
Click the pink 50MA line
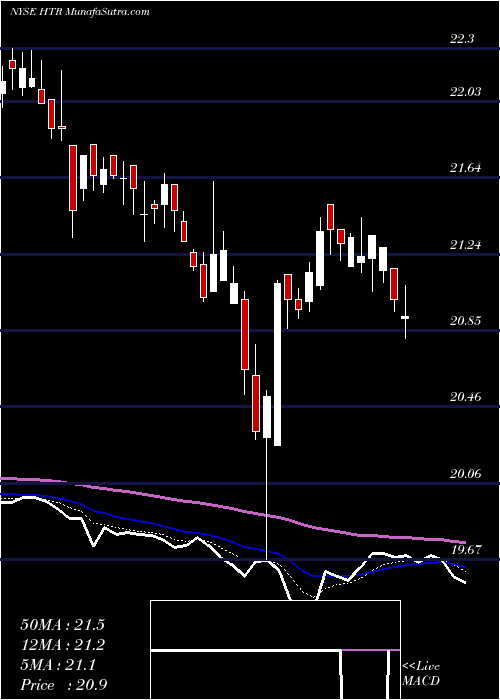(x=232, y=508)
